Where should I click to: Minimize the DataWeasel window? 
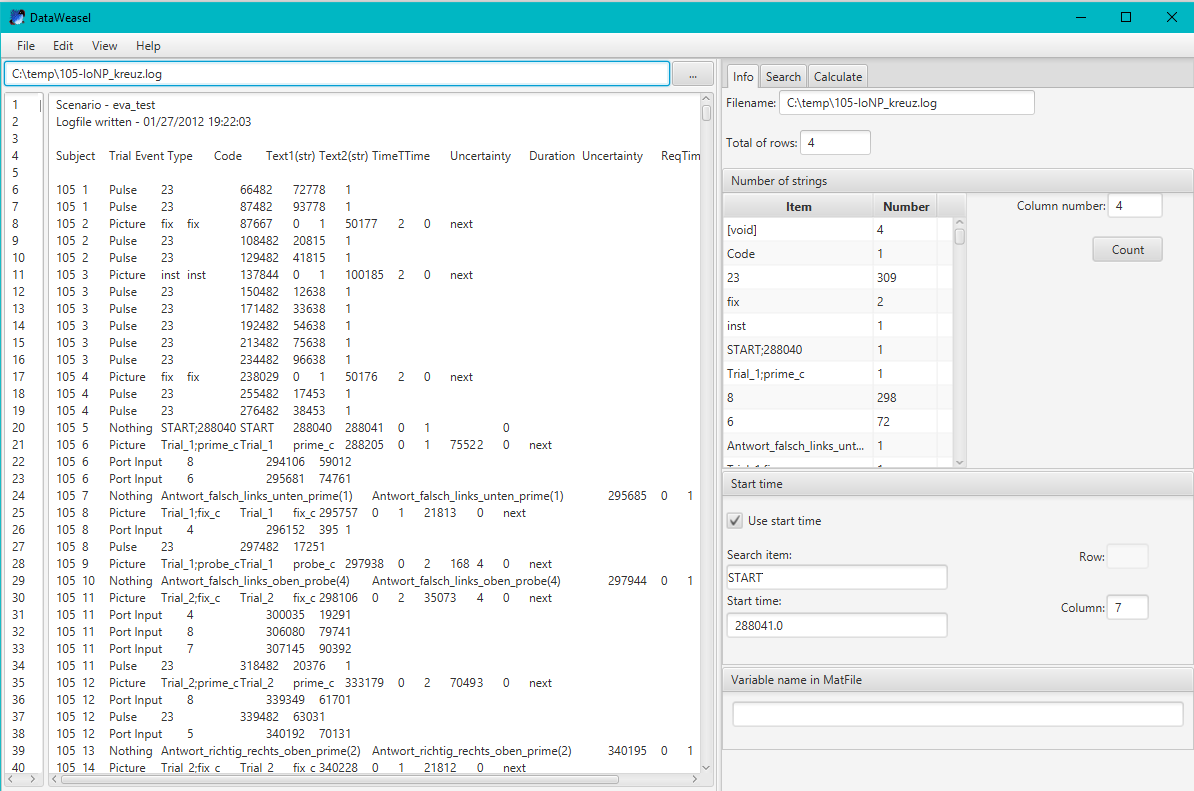coord(1081,17)
